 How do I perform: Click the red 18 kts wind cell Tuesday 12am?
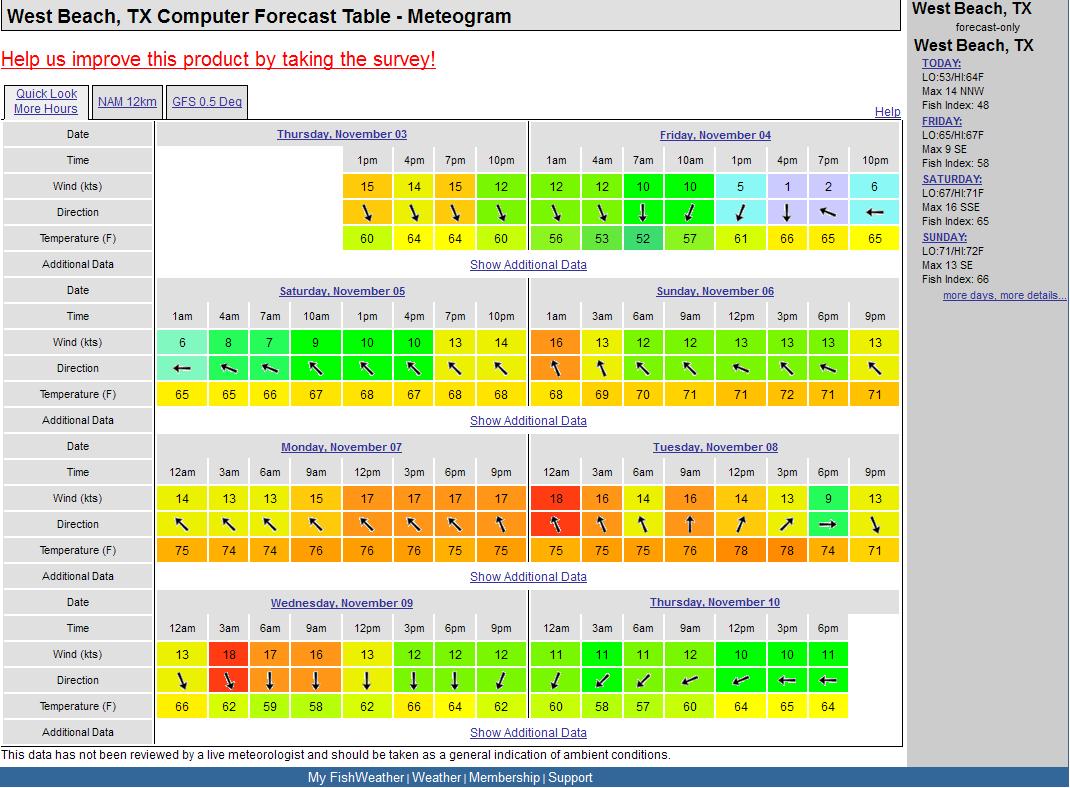[x=556, y=498]
